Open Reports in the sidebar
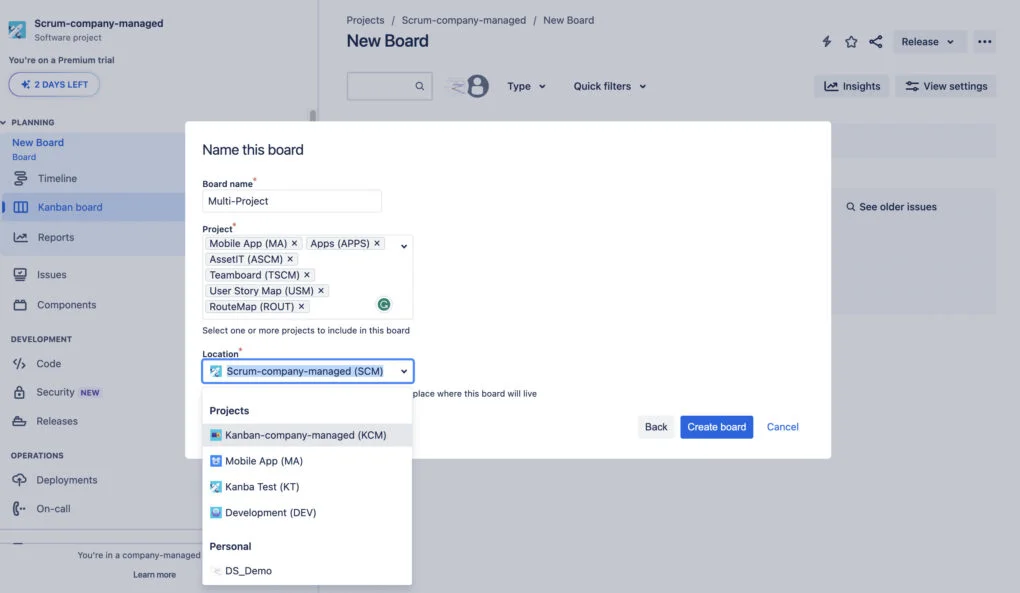 point(56,237)
